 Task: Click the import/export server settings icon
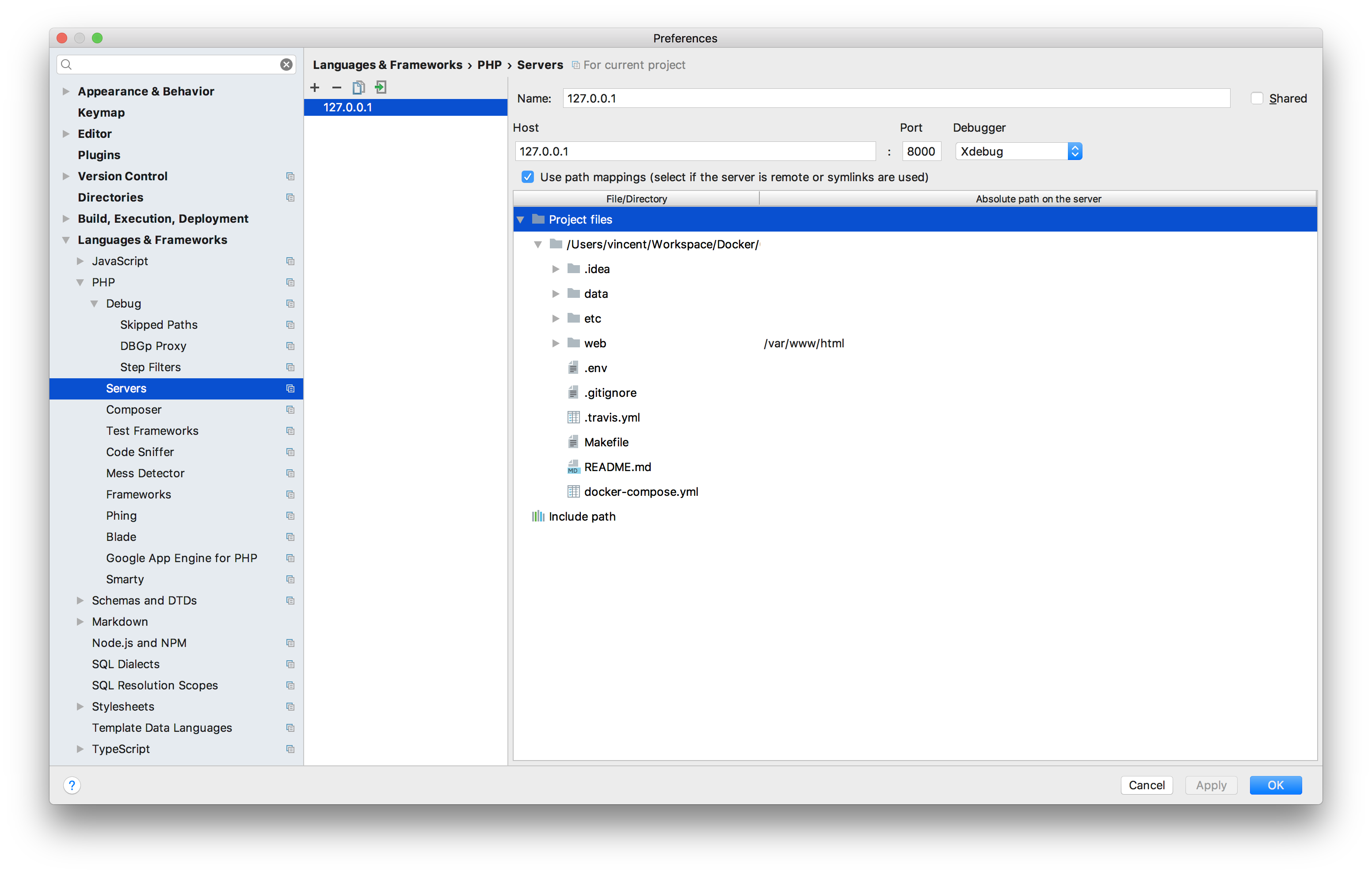coord(380,87)
